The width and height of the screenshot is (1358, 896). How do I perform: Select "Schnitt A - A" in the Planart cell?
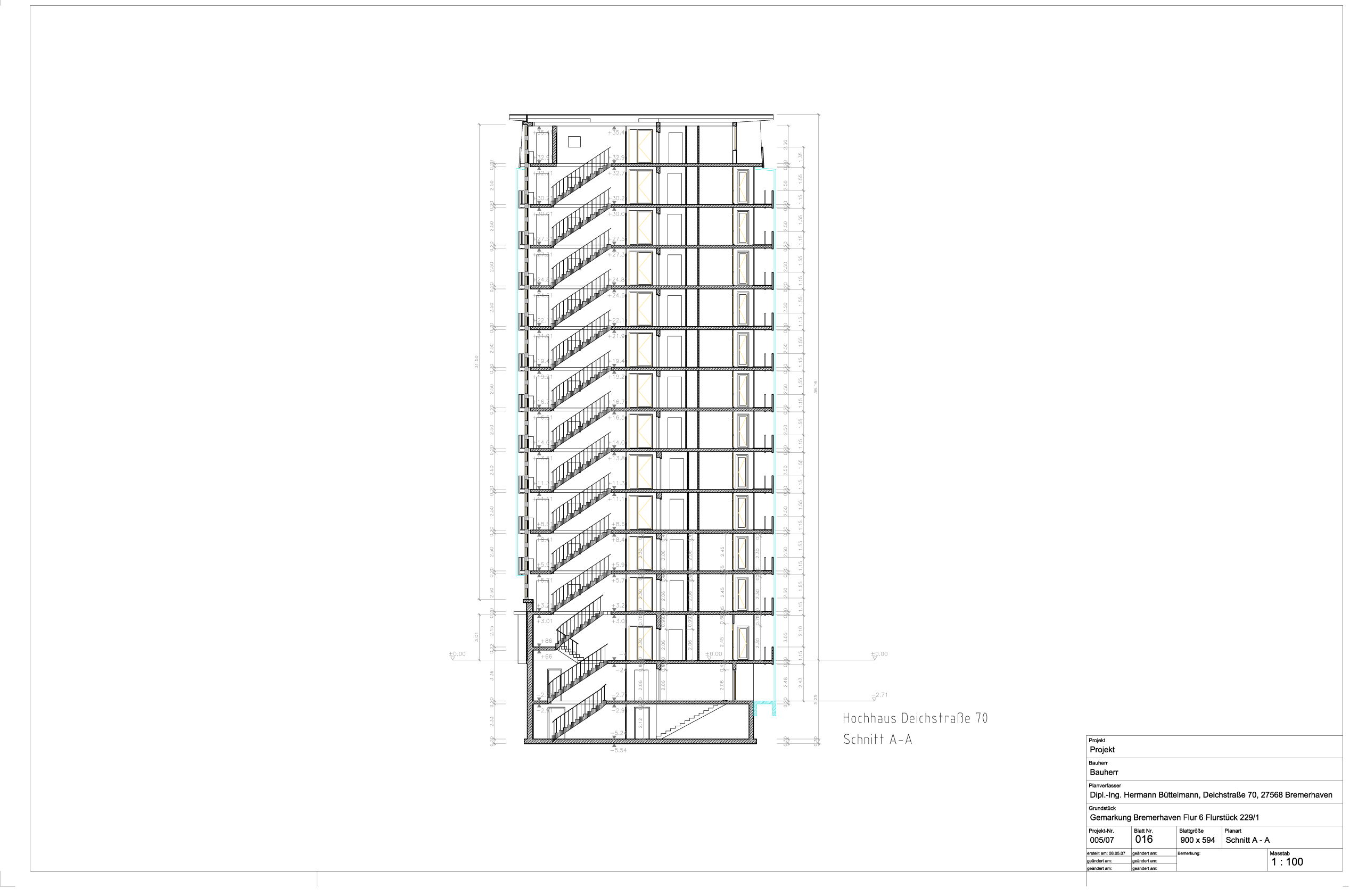pos(1248,840)
